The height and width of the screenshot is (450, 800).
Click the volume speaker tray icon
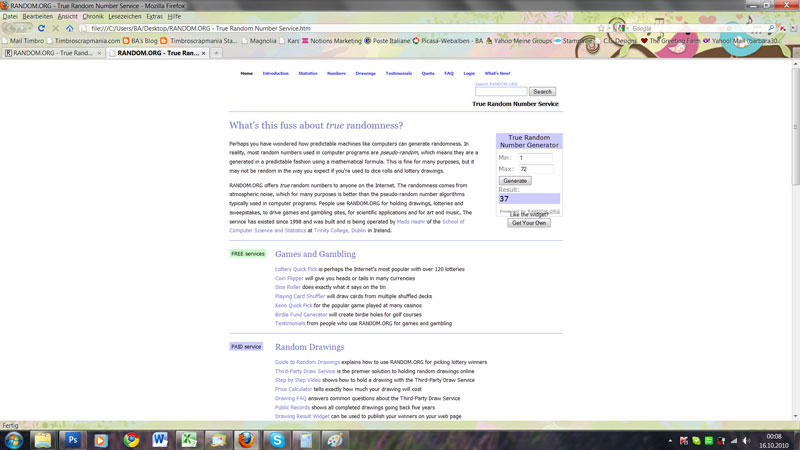(746, 441)
